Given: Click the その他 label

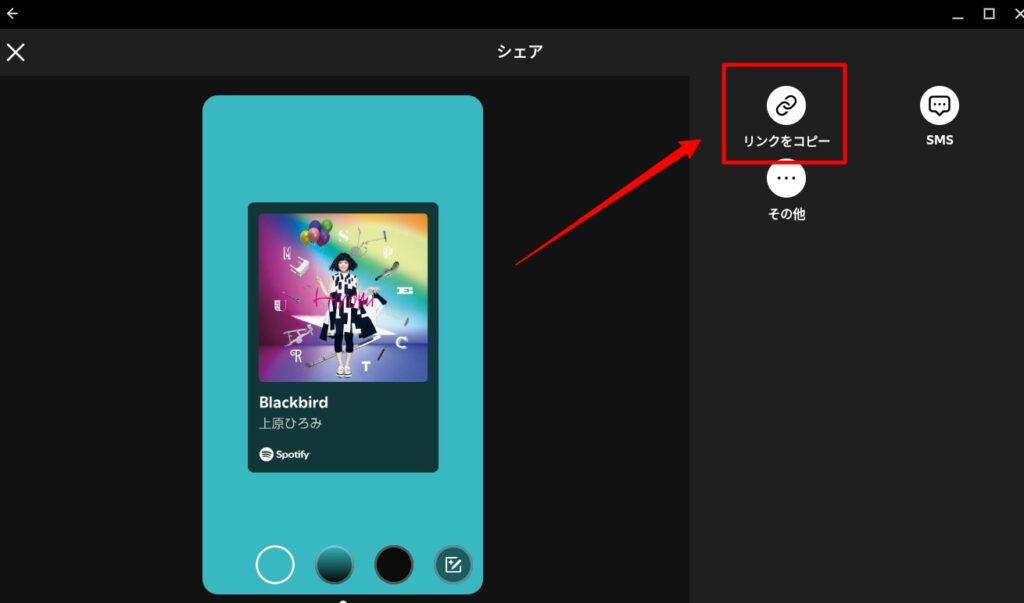Looking at the screenshot, I should point(786,214).
